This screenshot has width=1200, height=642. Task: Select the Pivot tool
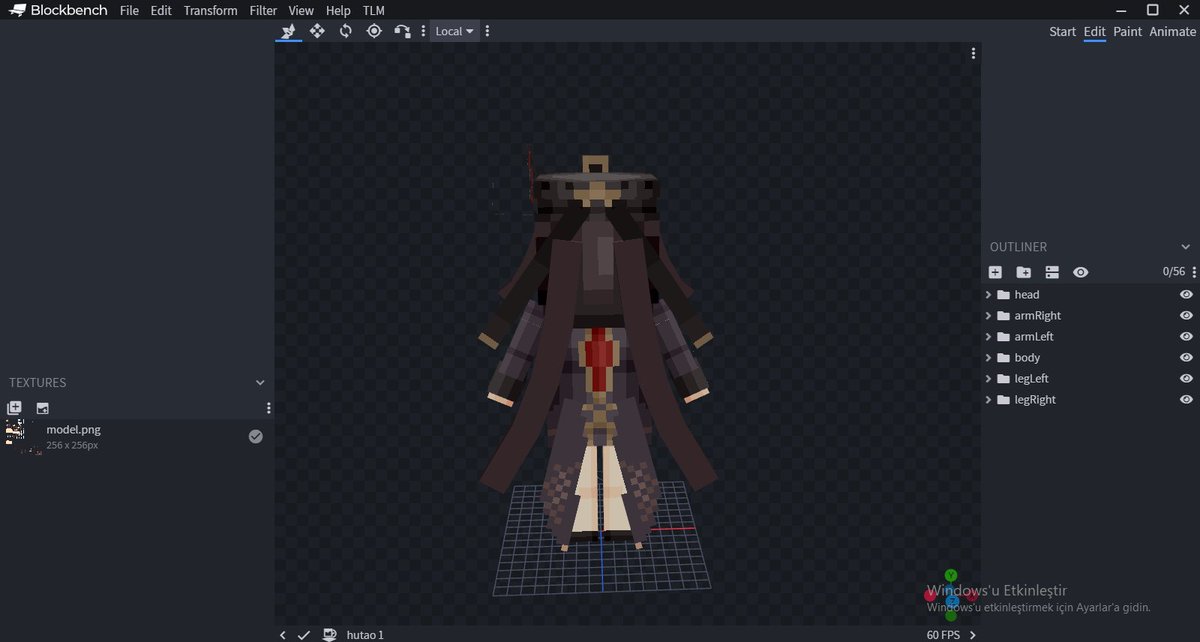click(374, 31)
